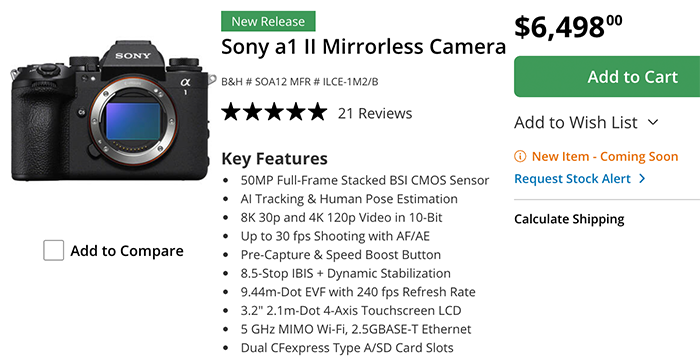Click the Add to Compare label text

(x=127, y=251)
